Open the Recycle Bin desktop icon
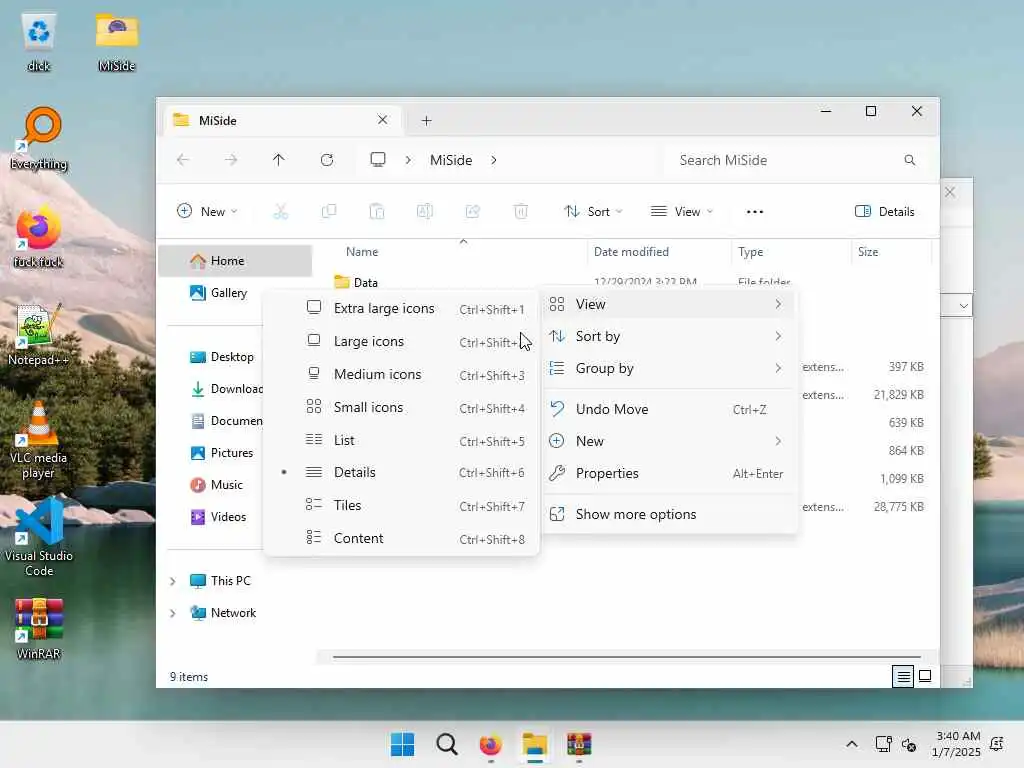Viewport: 1024px width, 768px height. pyautogui.click(x=39, y=42)
